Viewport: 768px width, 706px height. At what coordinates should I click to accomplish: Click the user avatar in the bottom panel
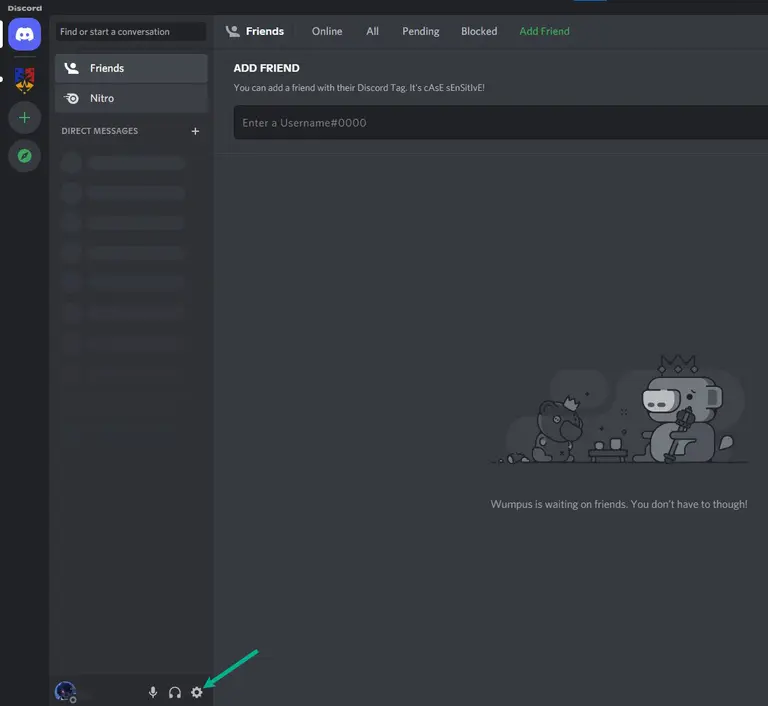tap(65, 692)
